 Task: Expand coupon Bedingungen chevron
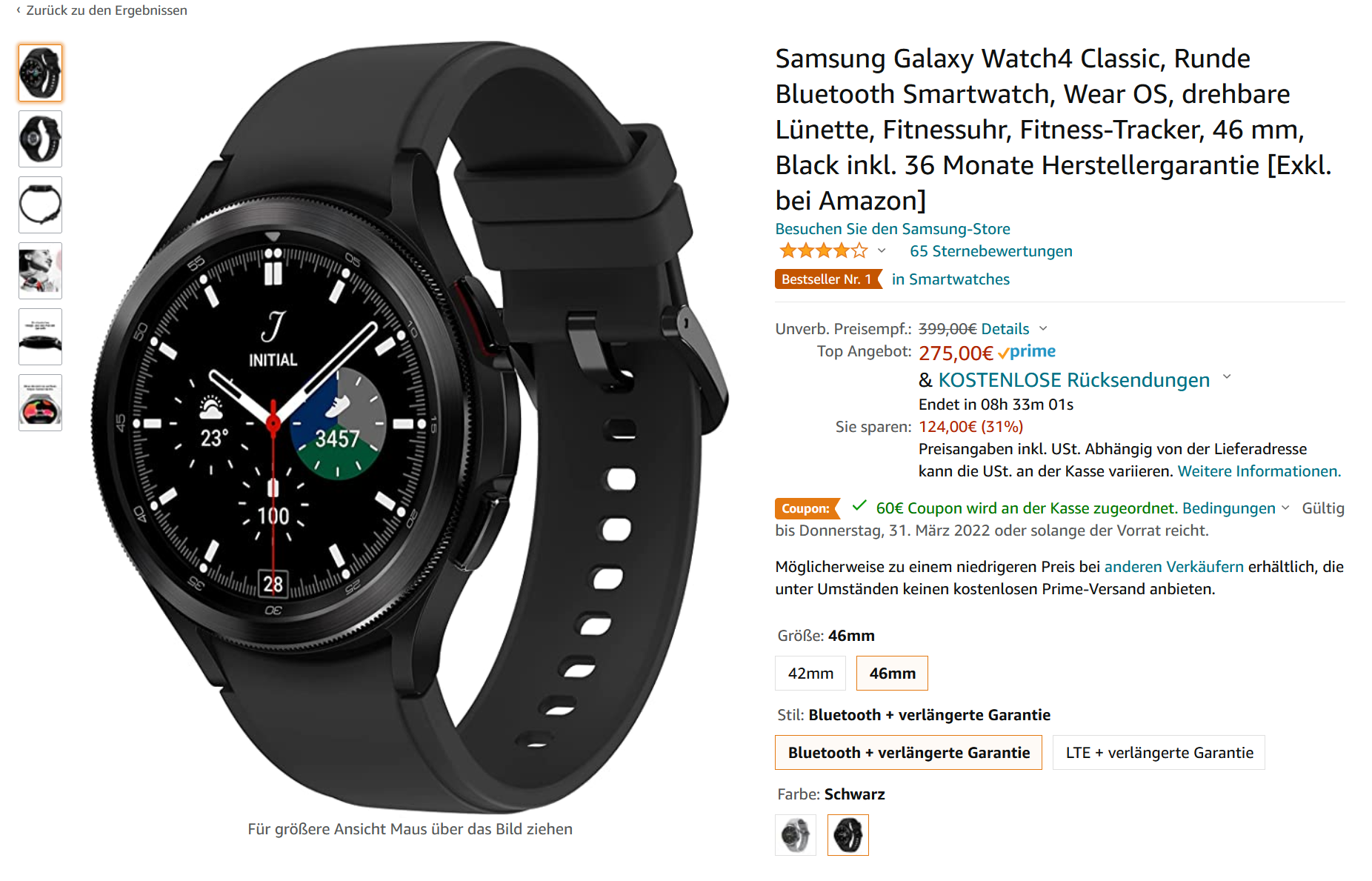[1285, 508]
